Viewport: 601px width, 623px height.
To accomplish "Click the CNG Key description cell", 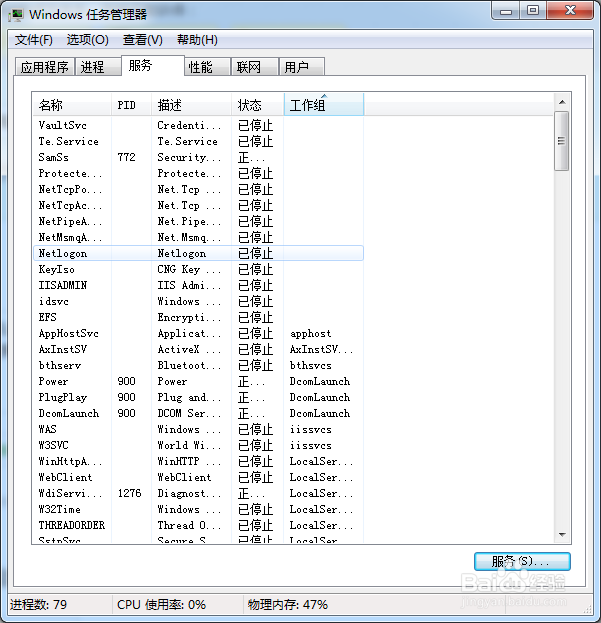I will coord(189,269).
